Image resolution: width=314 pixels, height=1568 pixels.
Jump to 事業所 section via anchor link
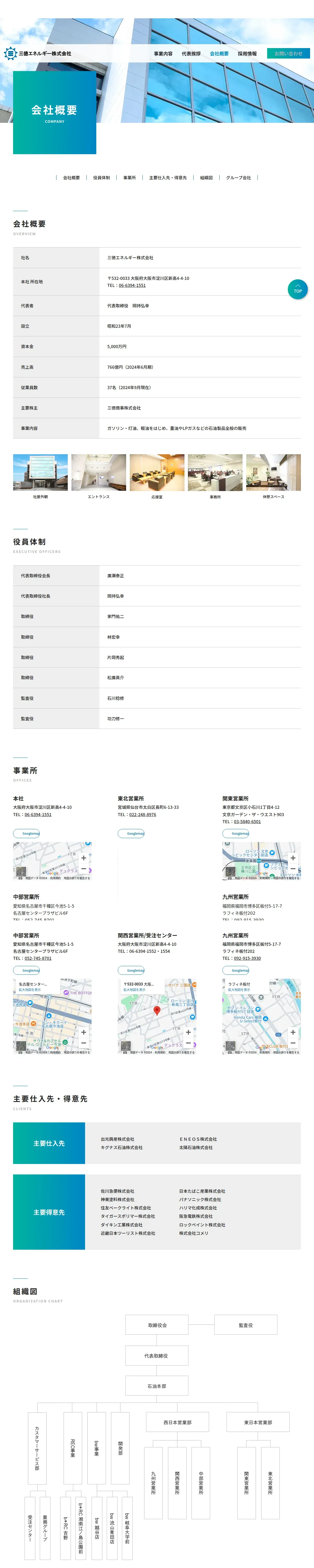pos(129,178)
